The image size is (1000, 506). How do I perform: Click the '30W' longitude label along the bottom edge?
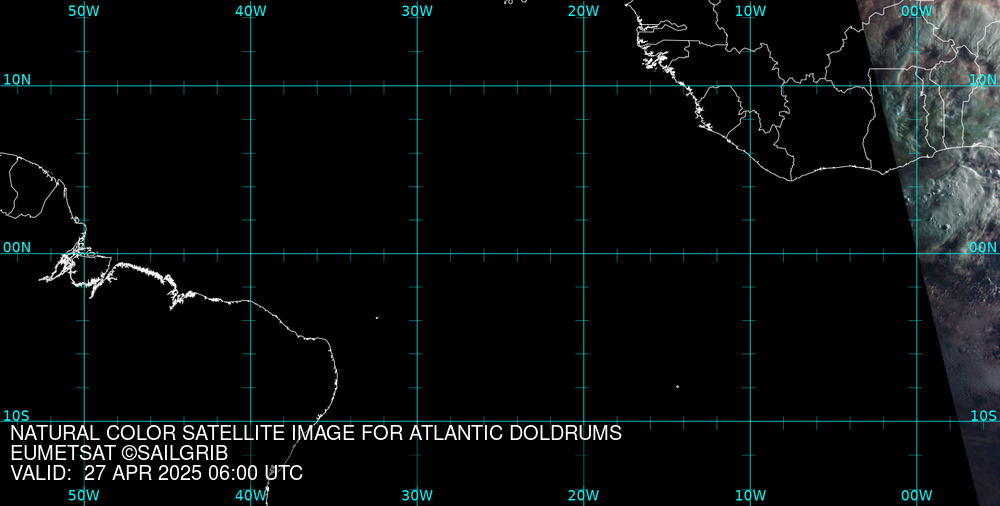click(x=417, y=496)
